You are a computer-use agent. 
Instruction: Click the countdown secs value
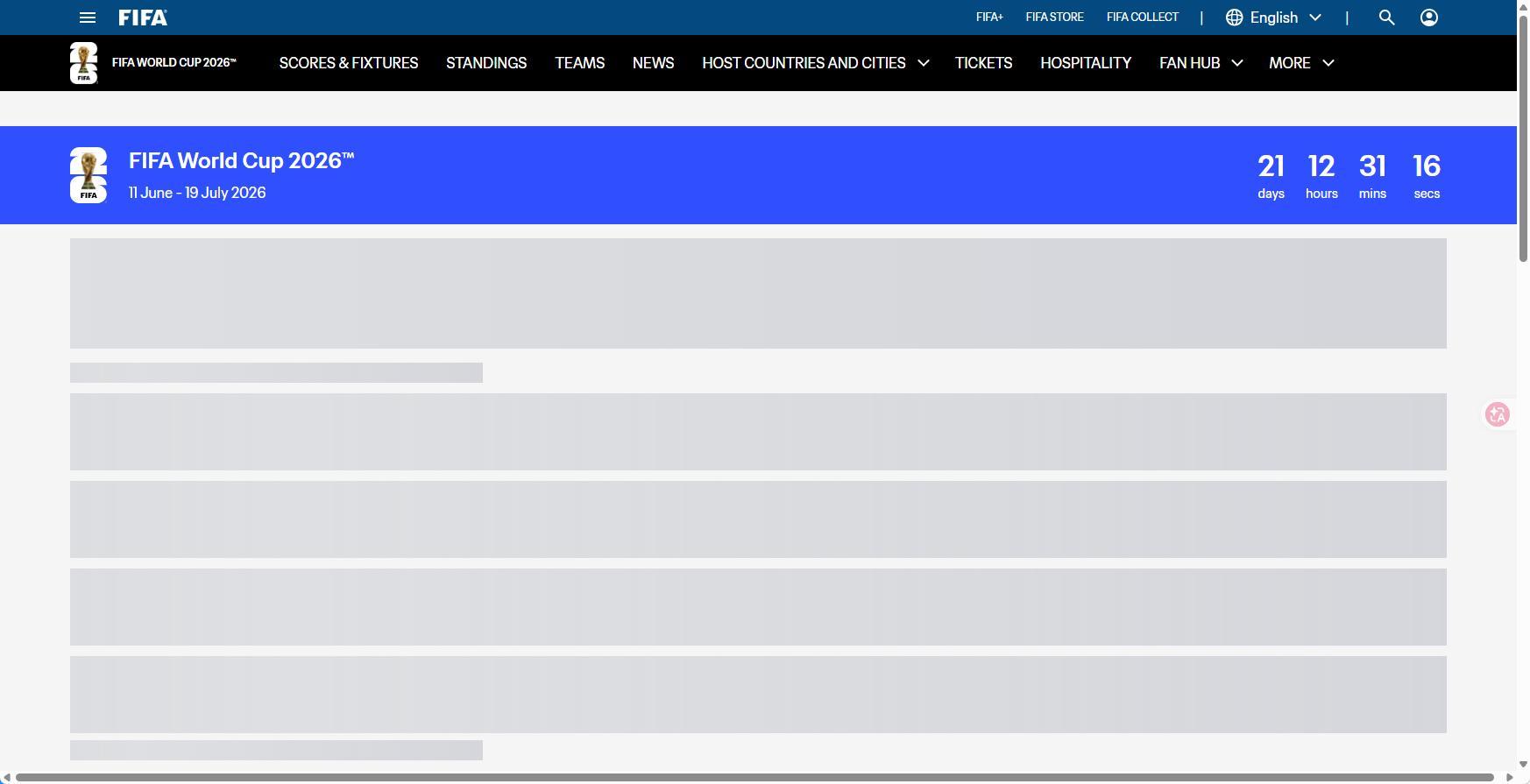[1427, 166]
